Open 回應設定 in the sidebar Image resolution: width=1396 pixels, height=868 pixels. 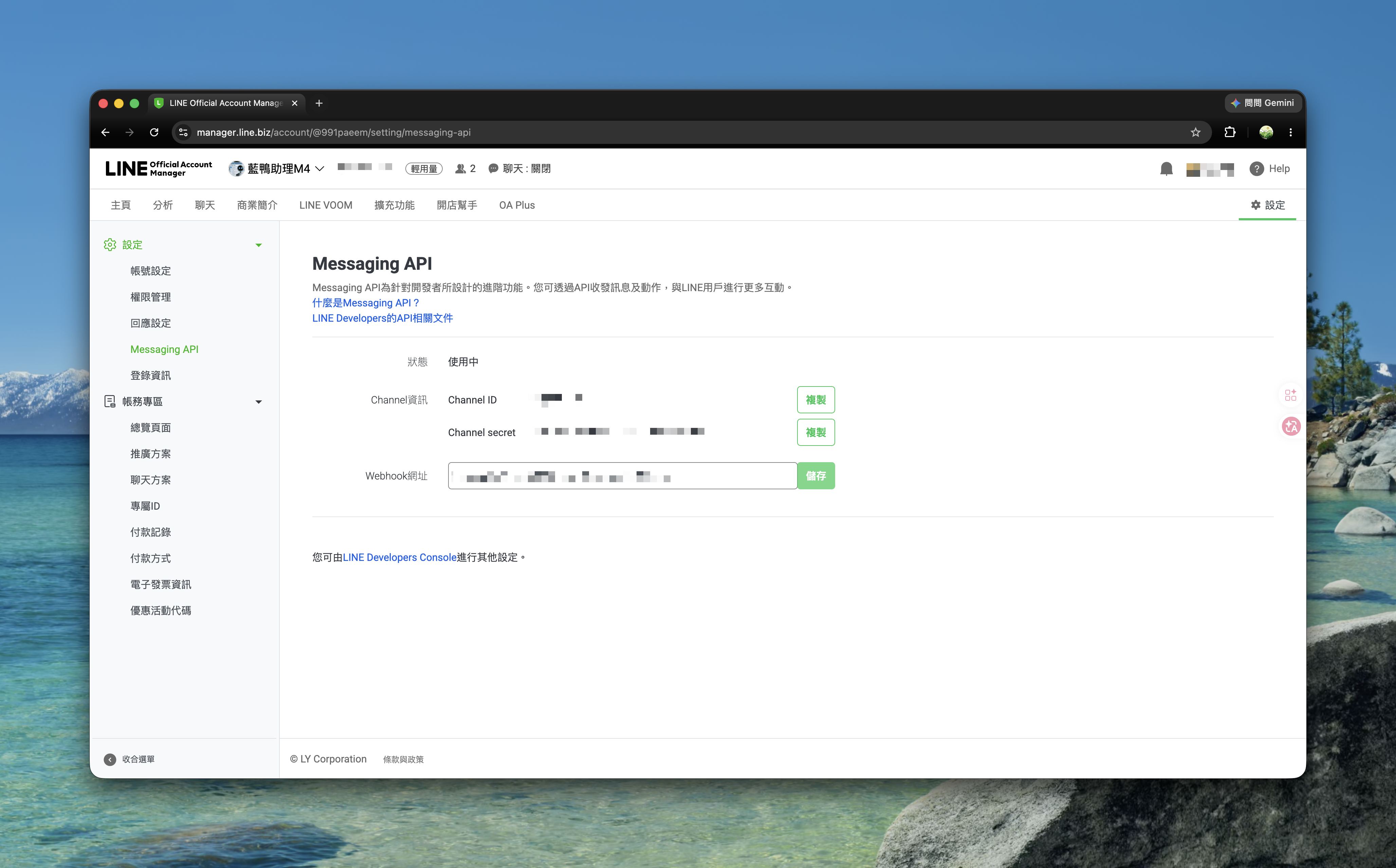150,323
